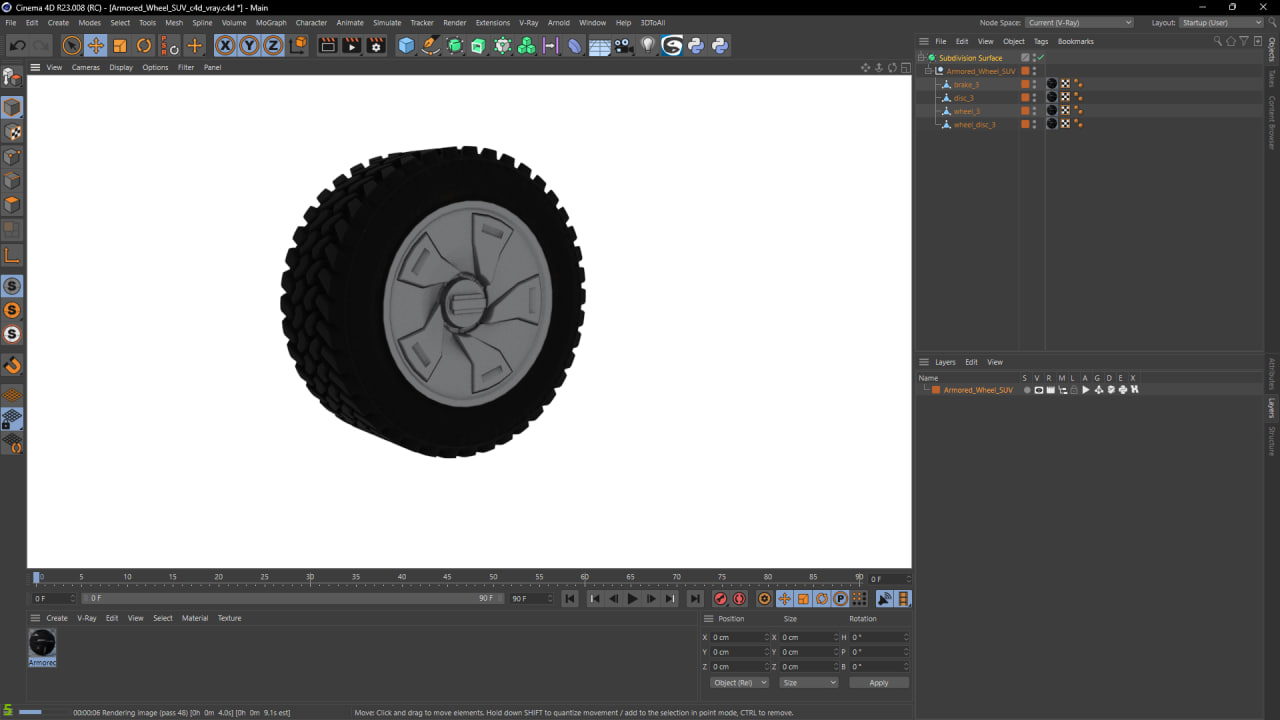Click the timeline playhead at frame 0
This screenshot has height=720, width=1280.
[37, 577]
